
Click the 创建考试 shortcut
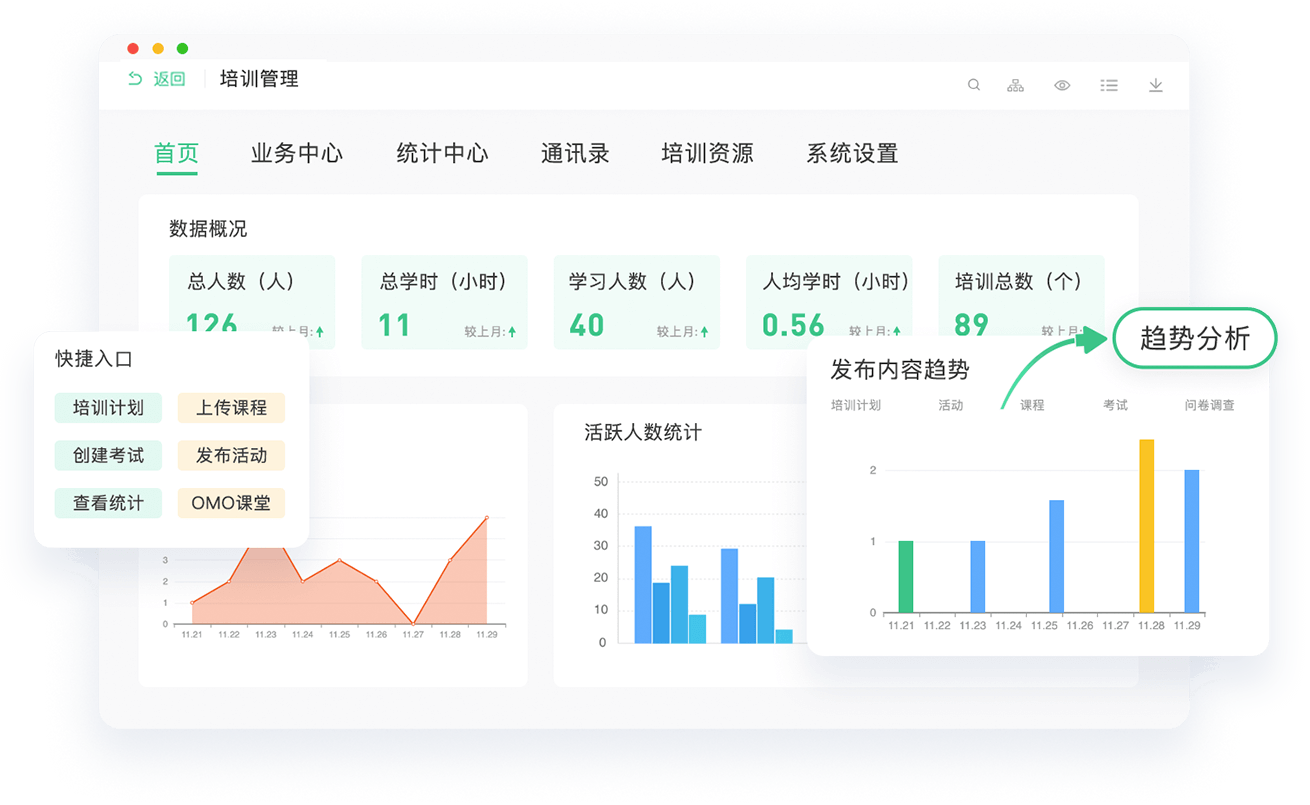pyautogui.click(x=108, y=455)
